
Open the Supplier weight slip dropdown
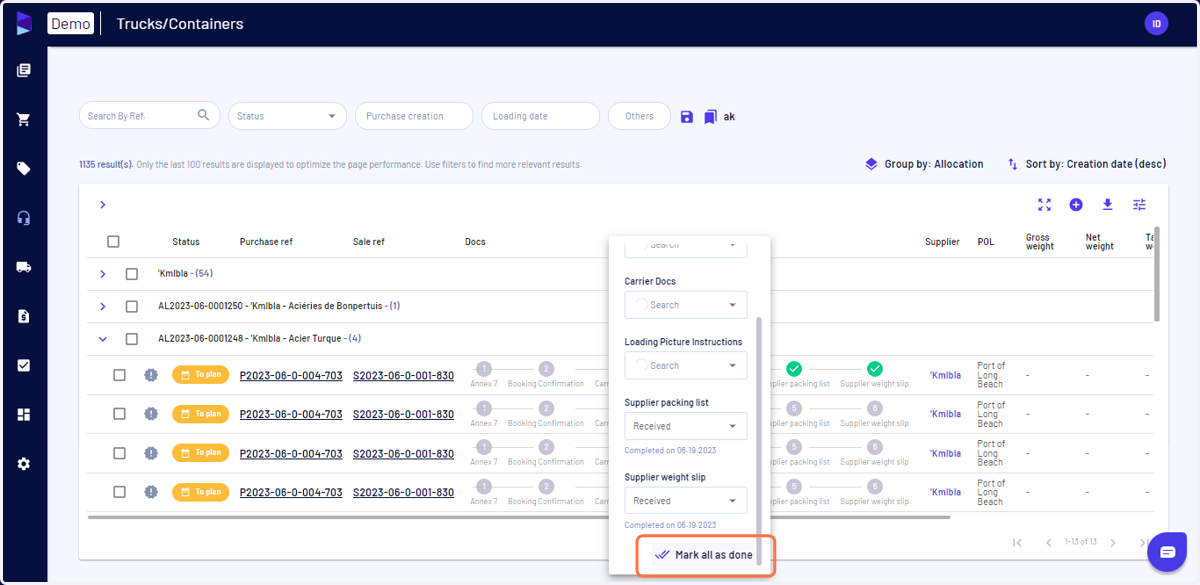pos(685,500)
